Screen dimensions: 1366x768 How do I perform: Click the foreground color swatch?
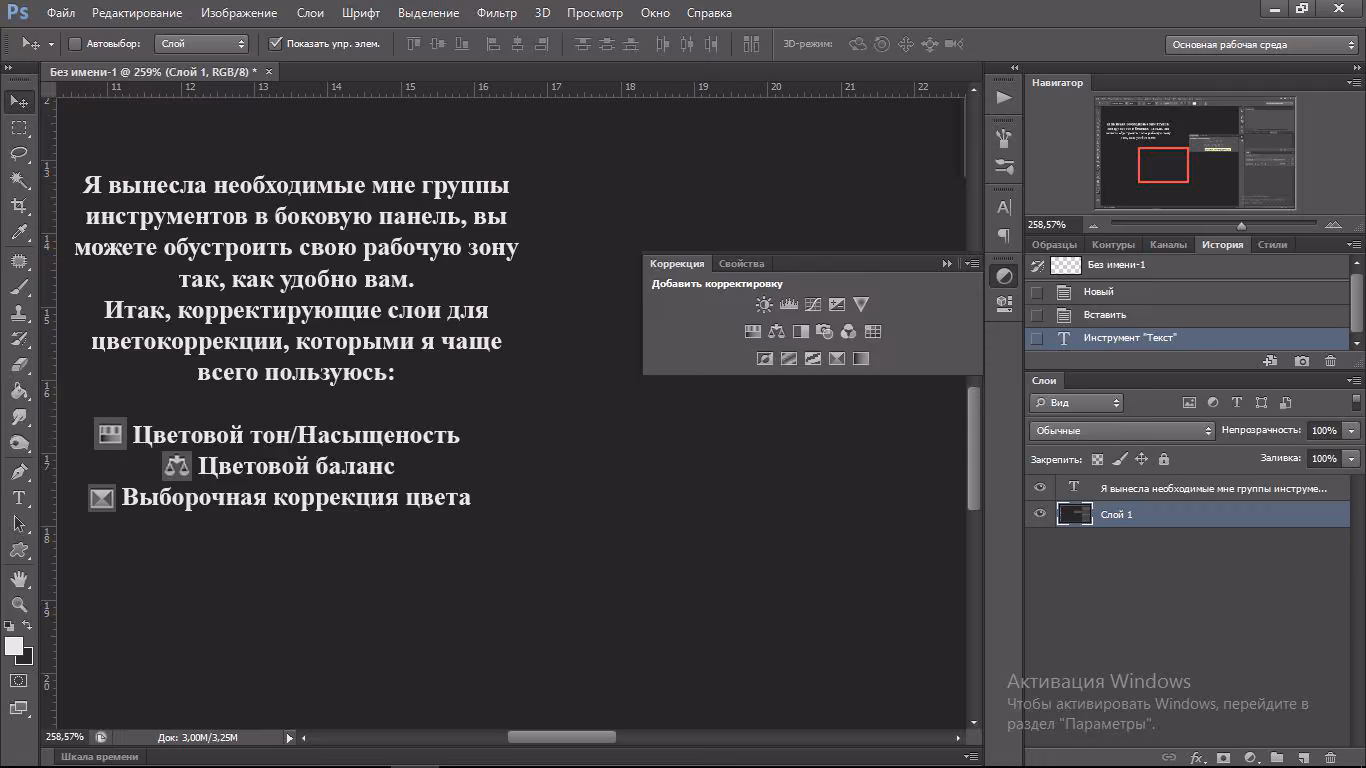14,647
